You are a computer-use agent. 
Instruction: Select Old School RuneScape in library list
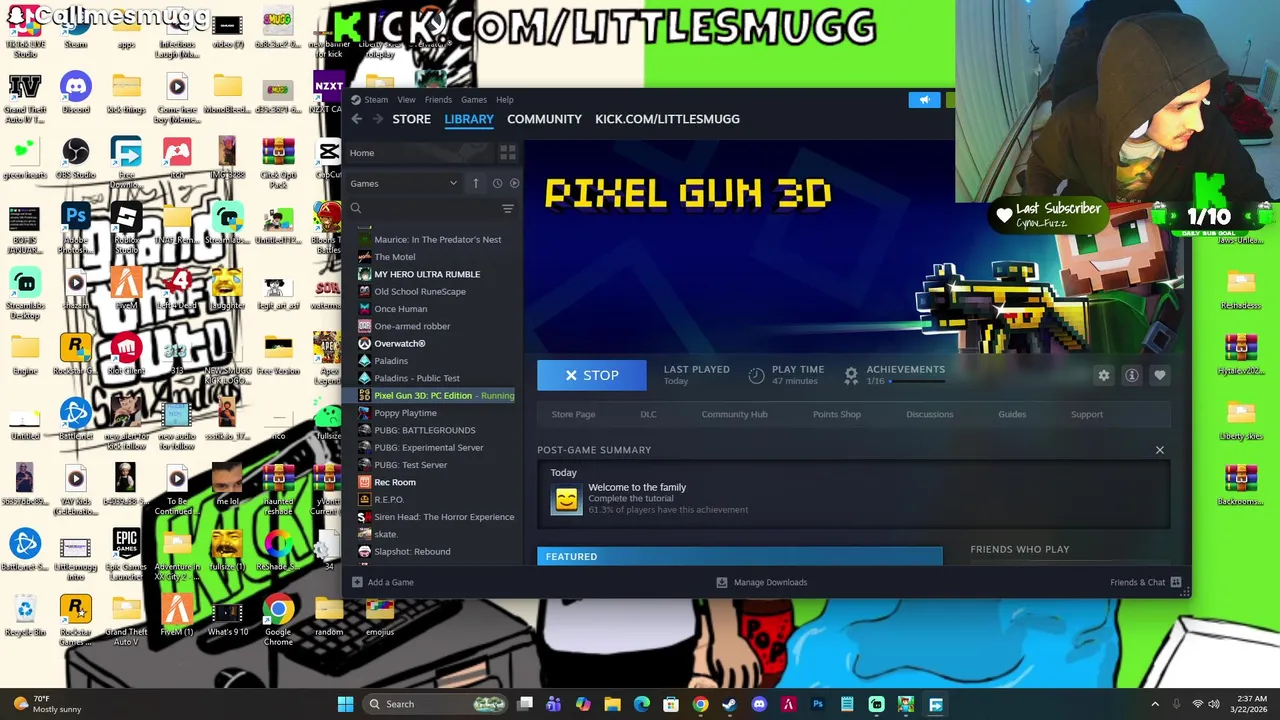420,291
